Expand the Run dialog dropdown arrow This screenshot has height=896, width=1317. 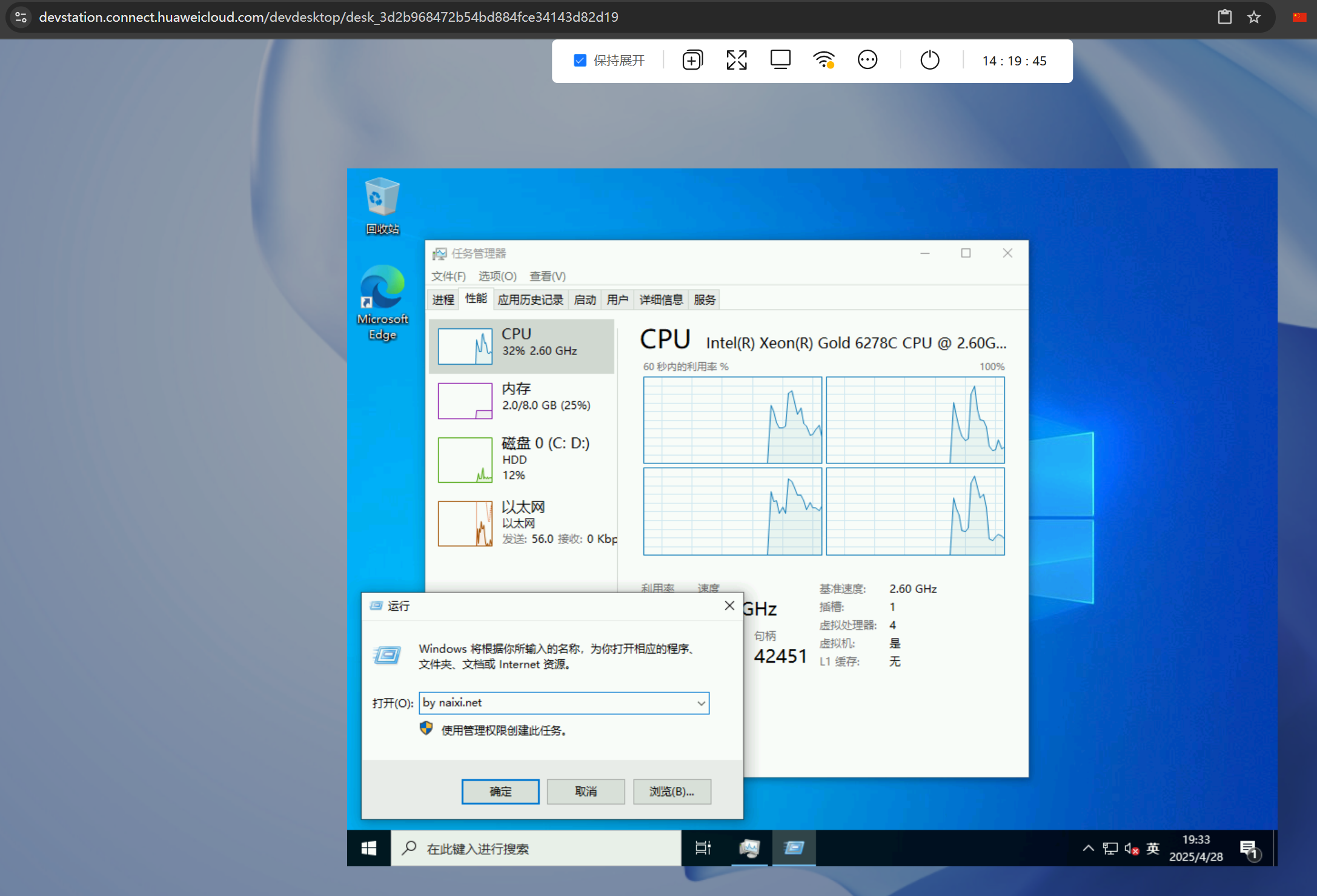point(701,703)
